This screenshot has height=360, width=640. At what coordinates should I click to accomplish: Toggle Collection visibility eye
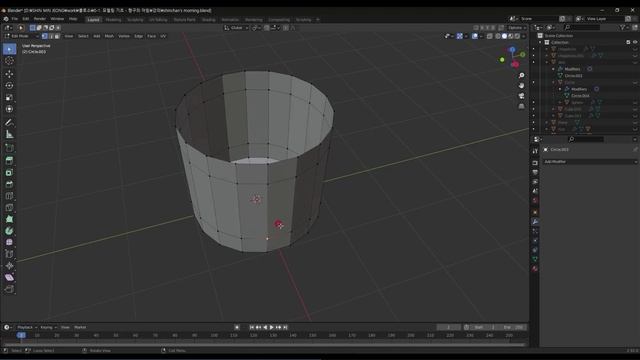[x=635, y=42]
